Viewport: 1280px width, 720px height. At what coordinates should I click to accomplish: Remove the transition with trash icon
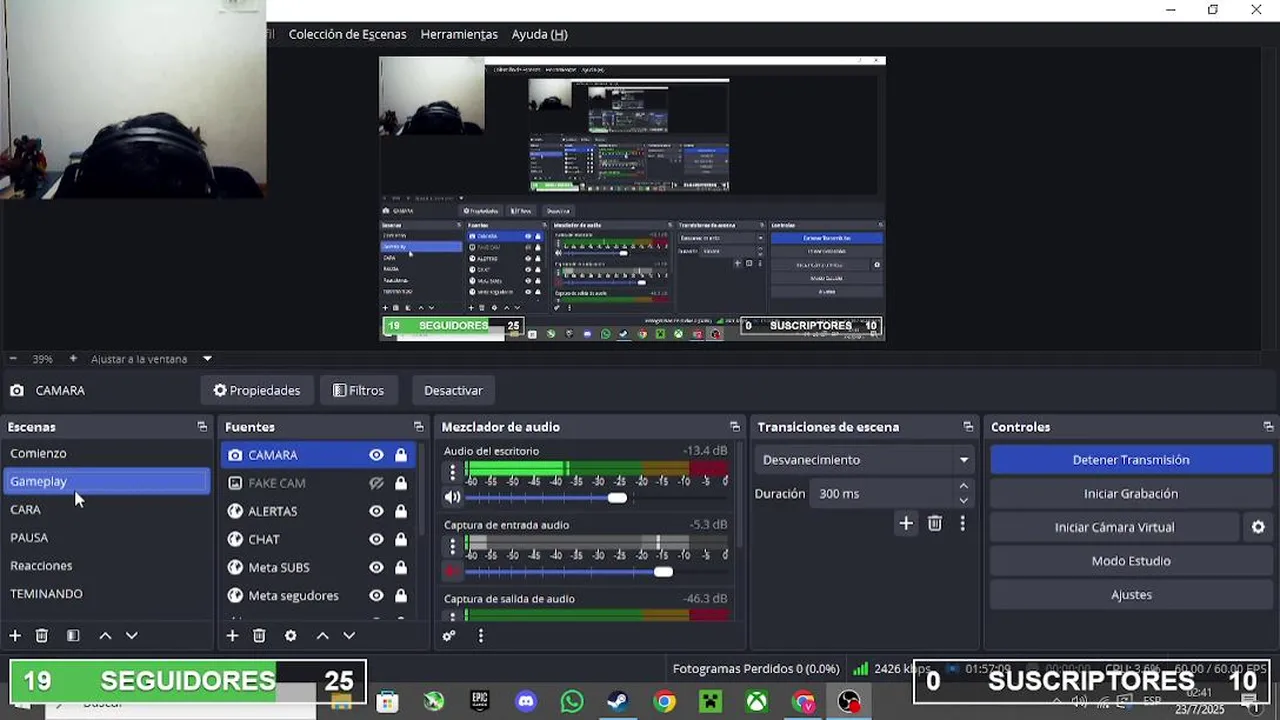(x=935, y=523)
